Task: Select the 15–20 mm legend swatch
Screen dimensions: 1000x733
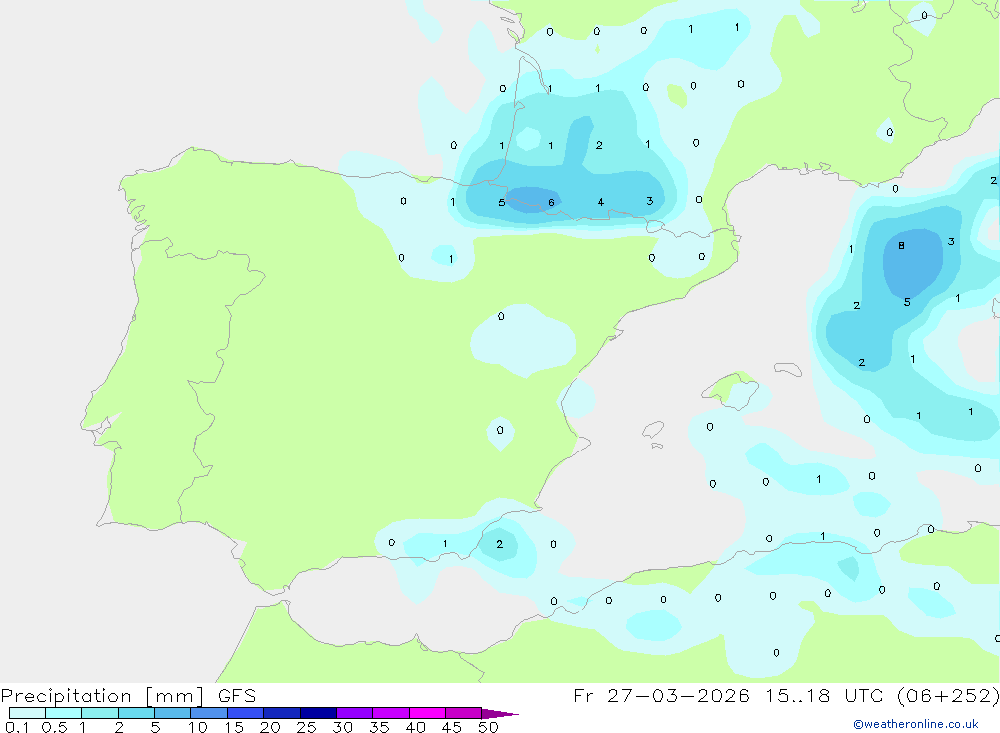Action: coord(246,713)
